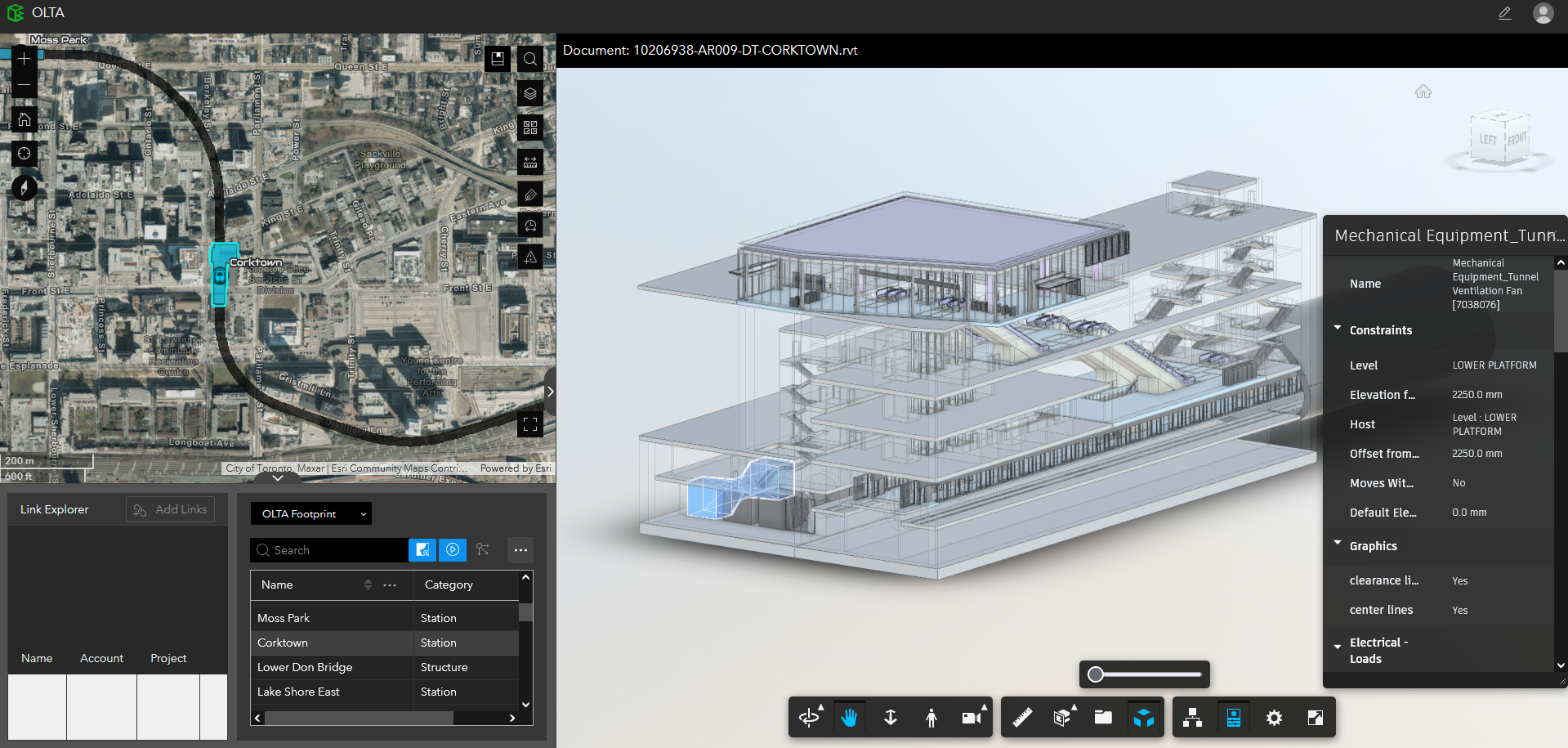Activate the pan hand tool
The height and width of the screenshot is (748, 1568).
point(849,717)
